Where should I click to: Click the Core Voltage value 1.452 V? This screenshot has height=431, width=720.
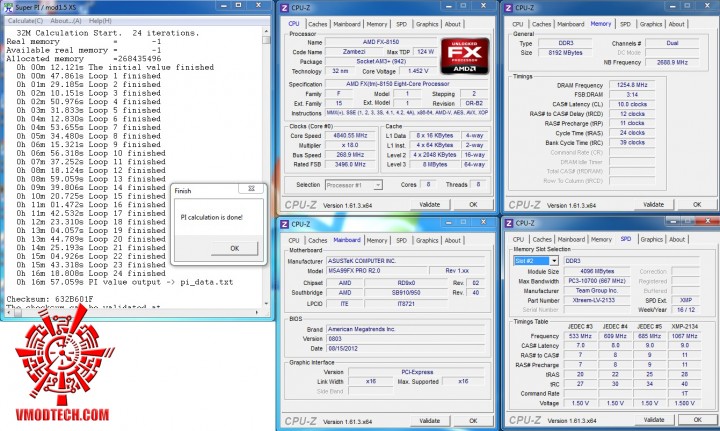click(417, 71)
